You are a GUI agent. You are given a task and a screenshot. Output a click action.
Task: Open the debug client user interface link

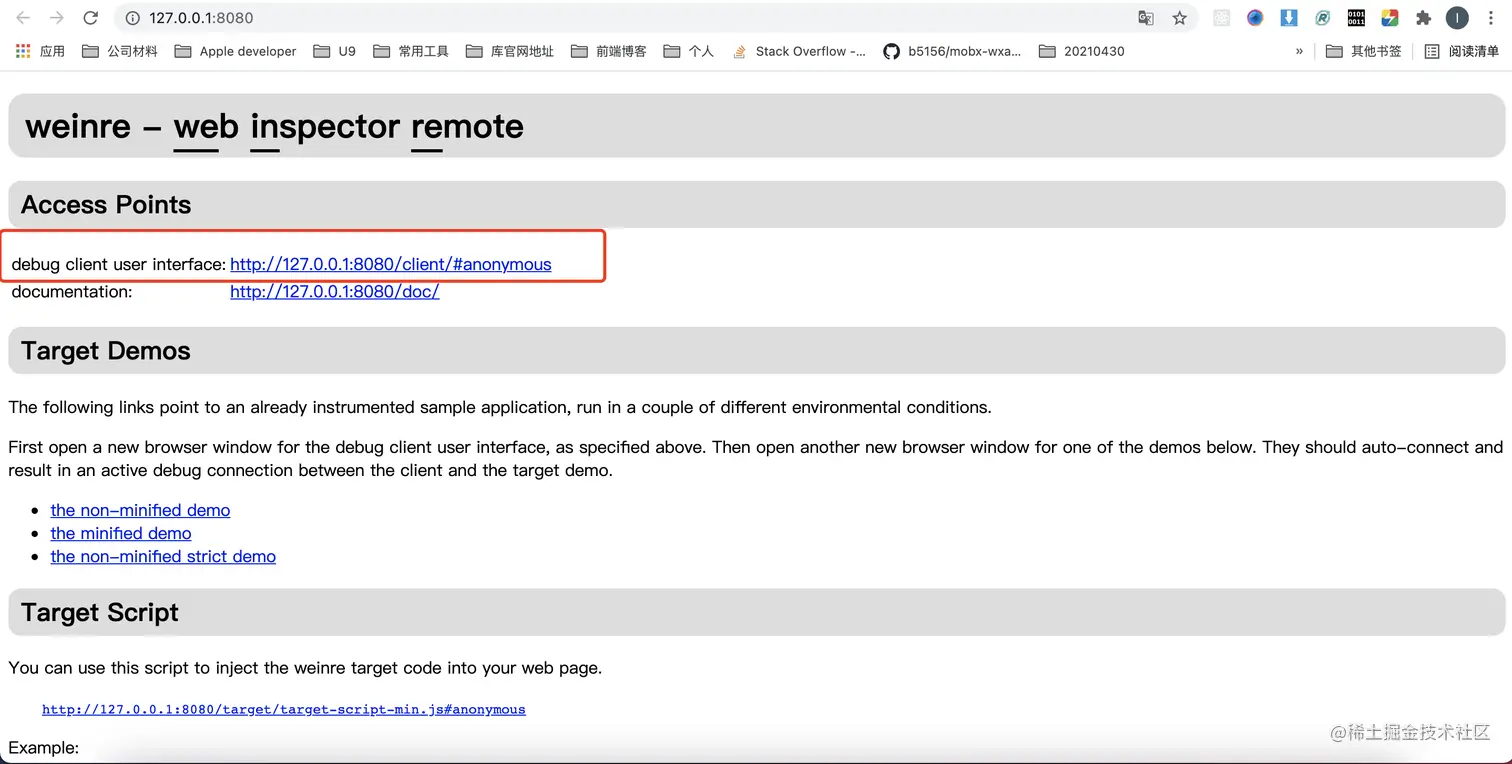[391, 264]
